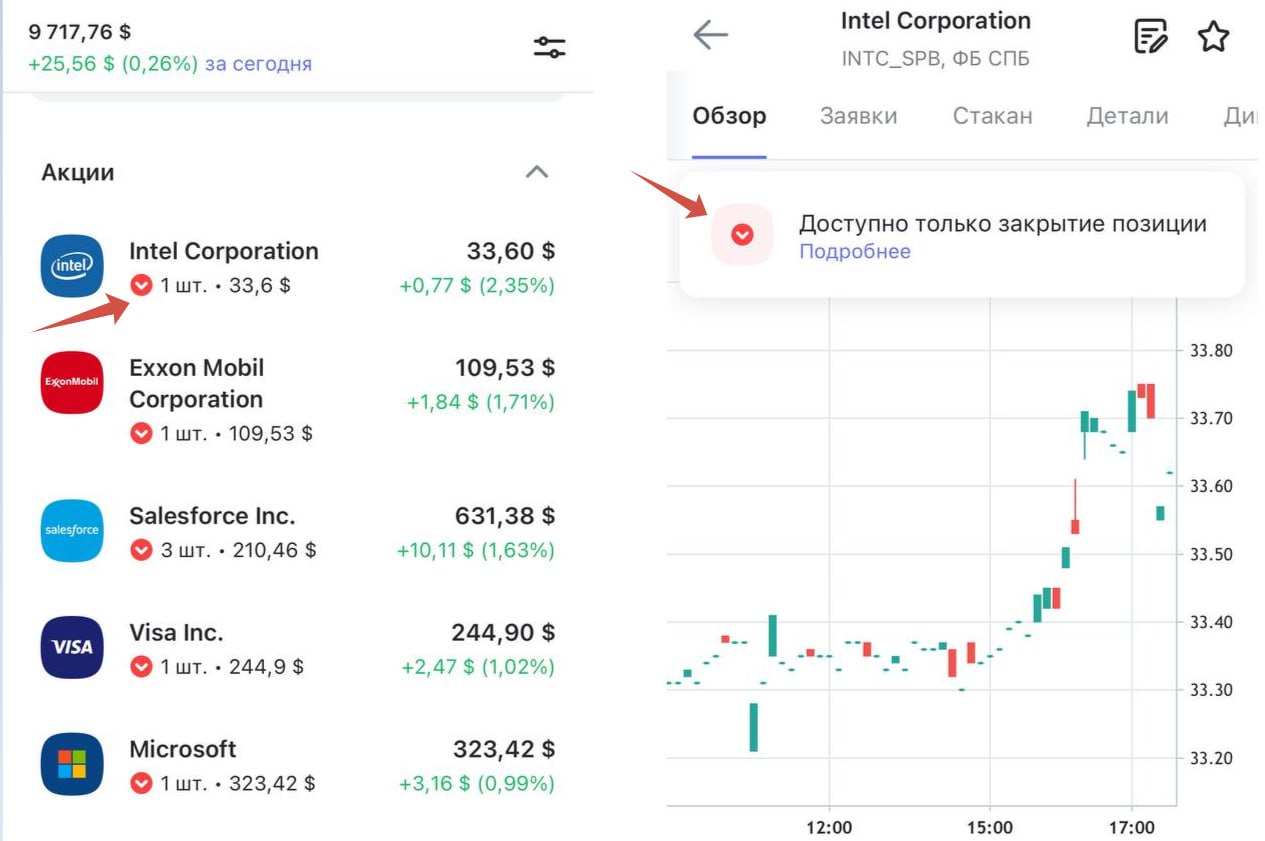Click the Подробнее link
Viewport: 1265px width, 841px height.
click(x=855, y=251)
